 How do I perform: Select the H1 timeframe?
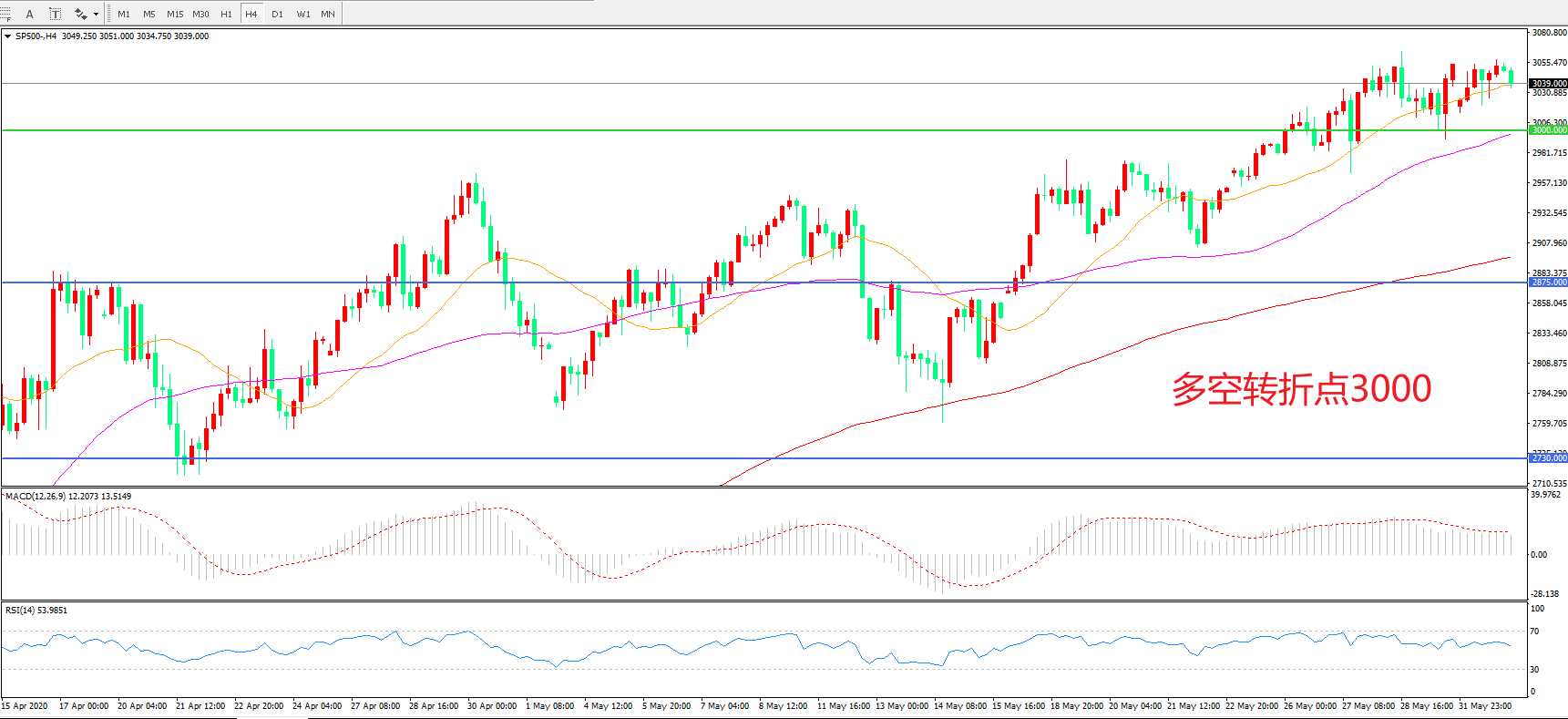[x=226, y=14]
